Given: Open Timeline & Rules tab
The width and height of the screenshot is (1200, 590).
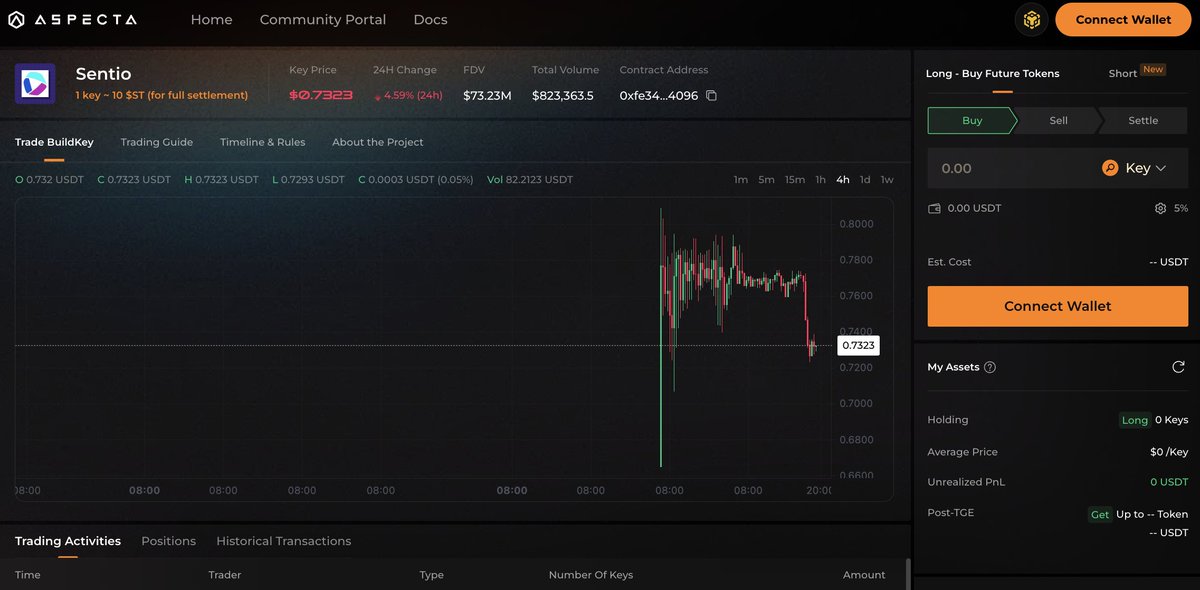Looking at the screenshot, I should (263, 142).
